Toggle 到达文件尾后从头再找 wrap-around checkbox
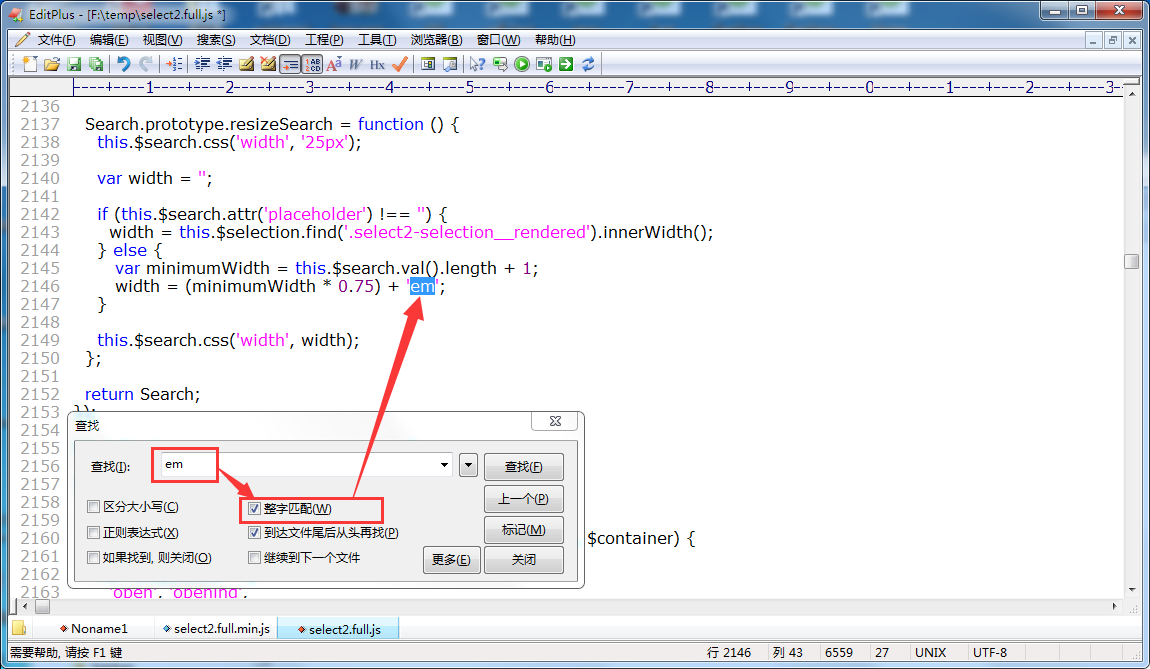This screenshot has height=669, width=1150. 254,533
